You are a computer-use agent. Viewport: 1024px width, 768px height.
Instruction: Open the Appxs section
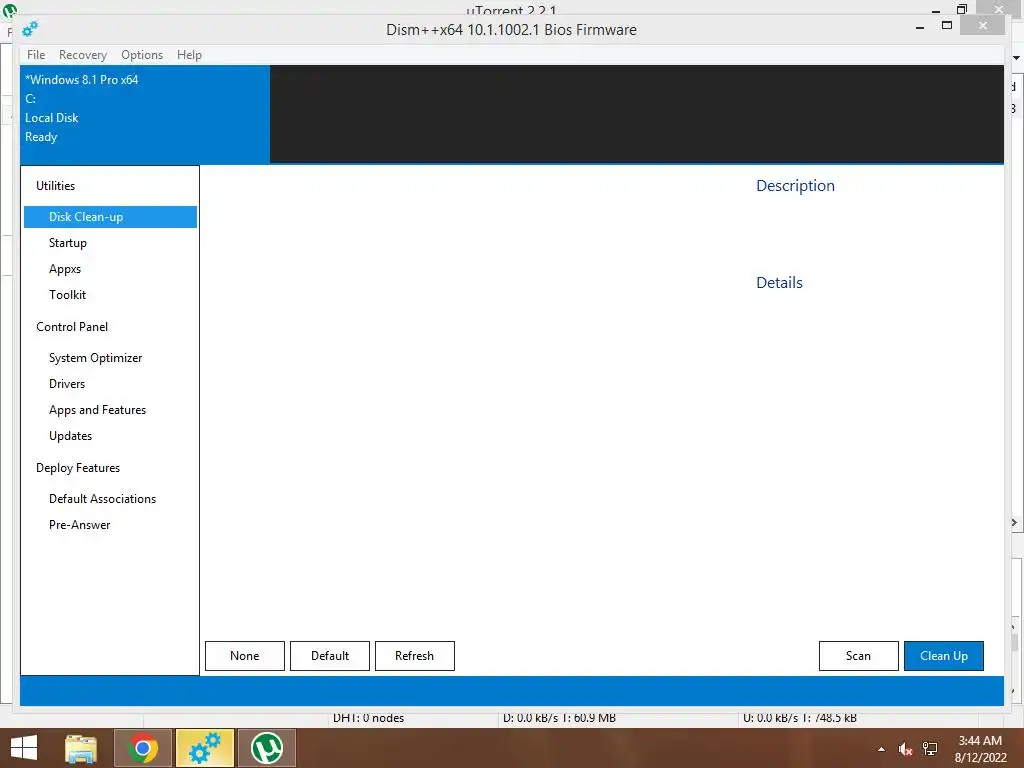tap(65, 269)
